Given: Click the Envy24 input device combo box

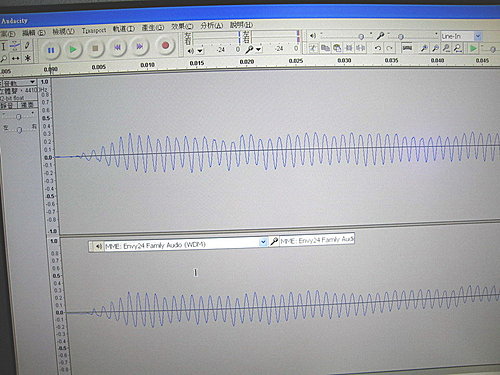Looking at the screenshot, I should (x=317, y=240).
